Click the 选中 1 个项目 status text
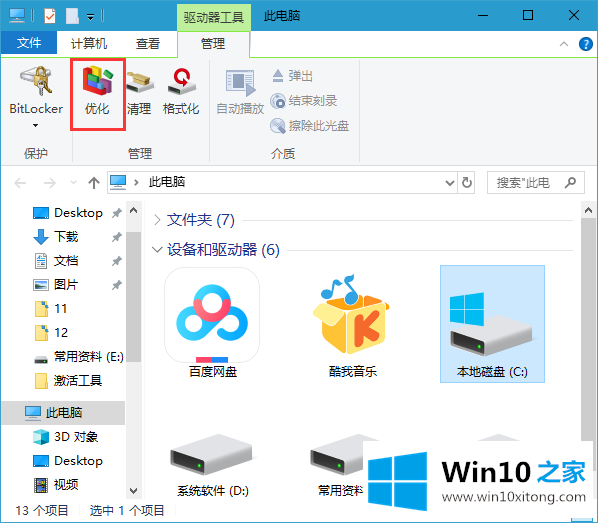Screen dimensions: 598x523 (127, 510)
